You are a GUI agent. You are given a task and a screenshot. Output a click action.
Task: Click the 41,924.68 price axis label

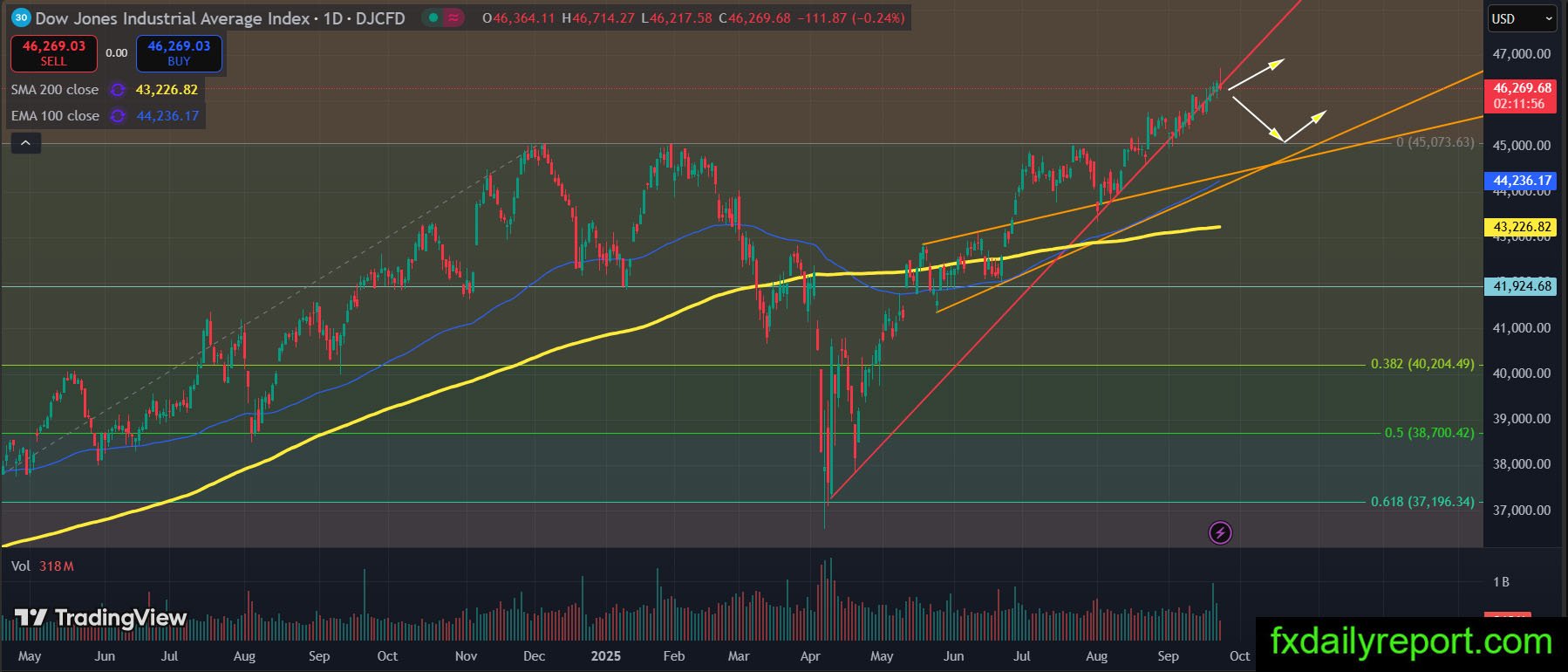[x=1522, y=286]
